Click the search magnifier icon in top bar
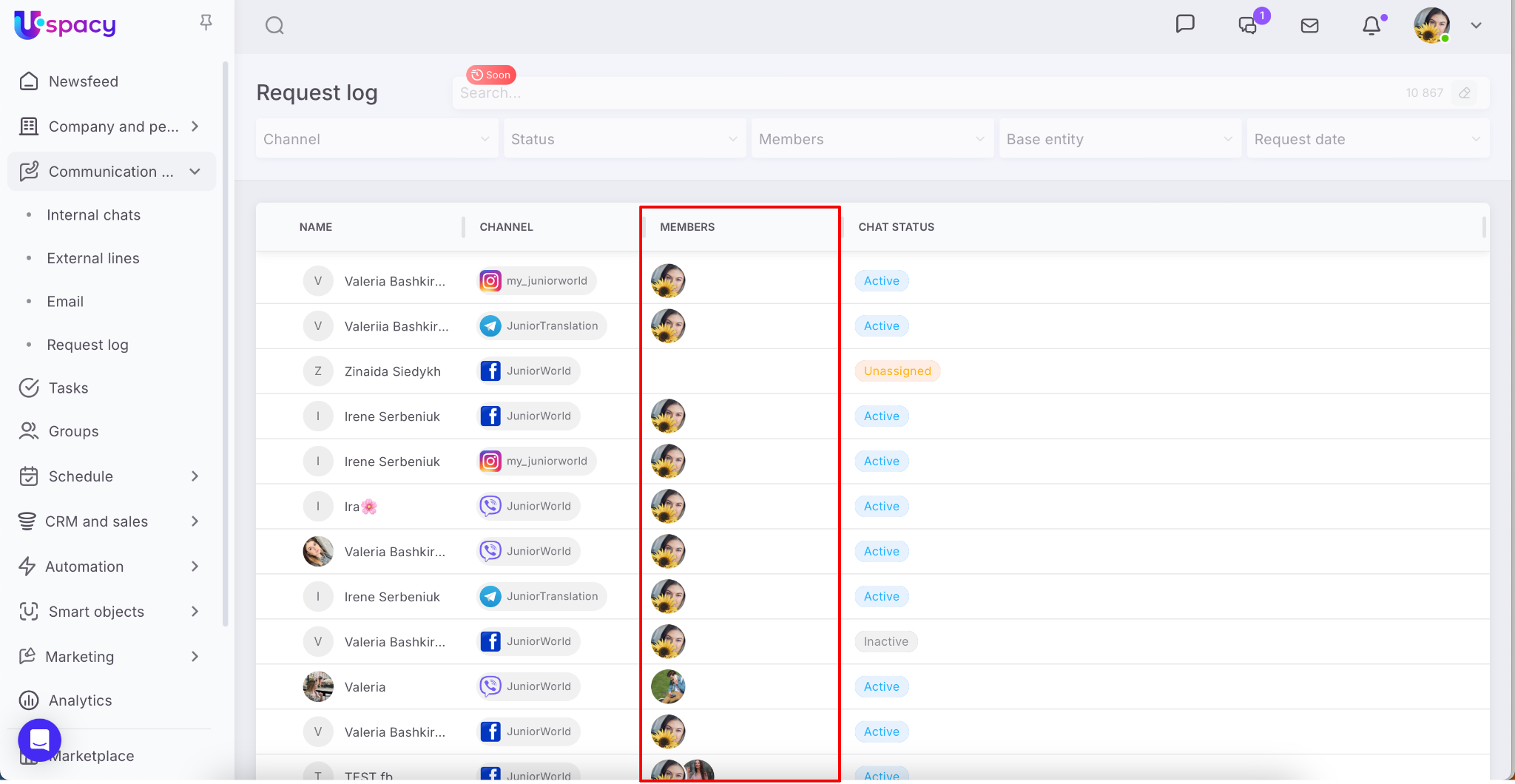The image size is (1515, 784). tap(274, 26)
